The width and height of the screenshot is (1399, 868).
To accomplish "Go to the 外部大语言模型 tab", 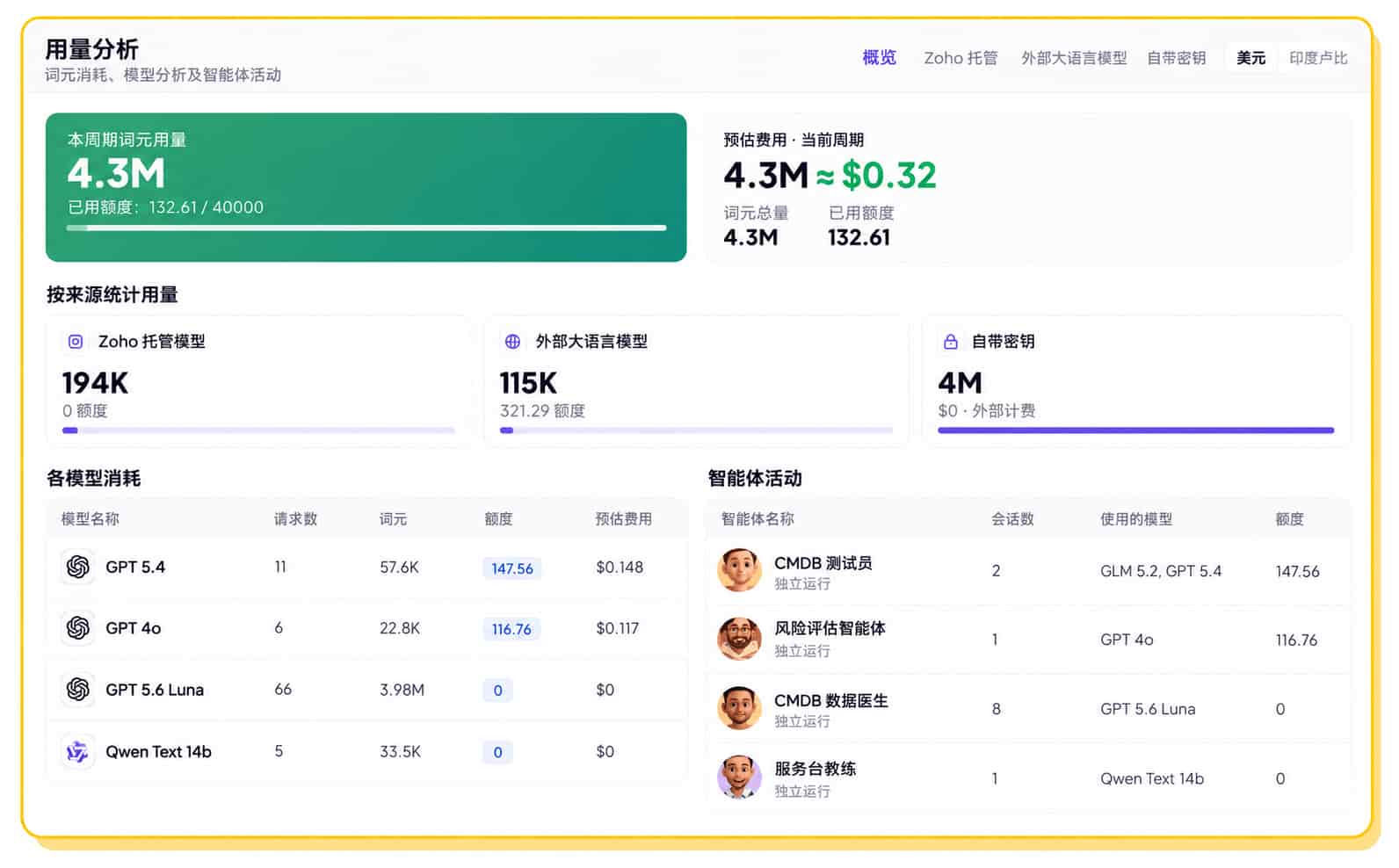I will pos(1074,58).
